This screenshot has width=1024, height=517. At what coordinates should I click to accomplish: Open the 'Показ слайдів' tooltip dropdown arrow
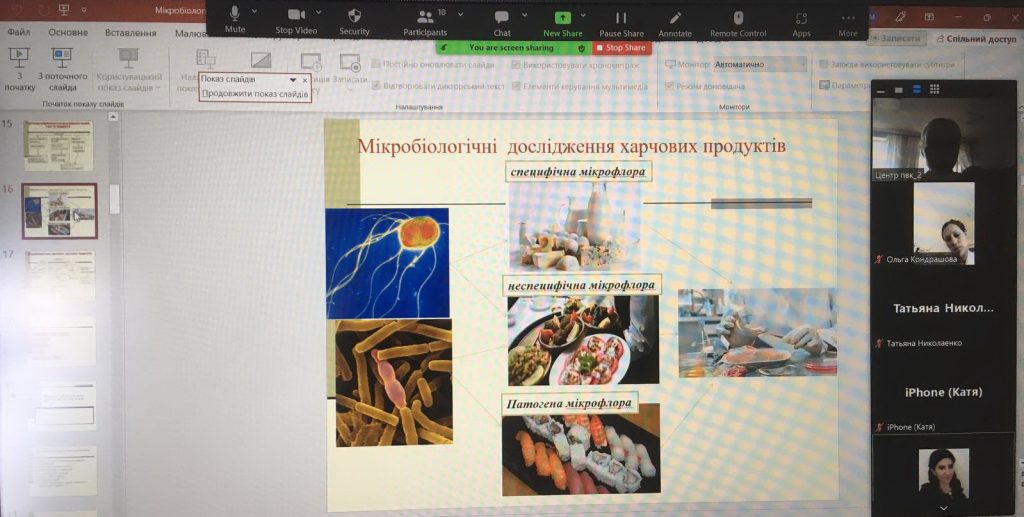coord(293,79)
